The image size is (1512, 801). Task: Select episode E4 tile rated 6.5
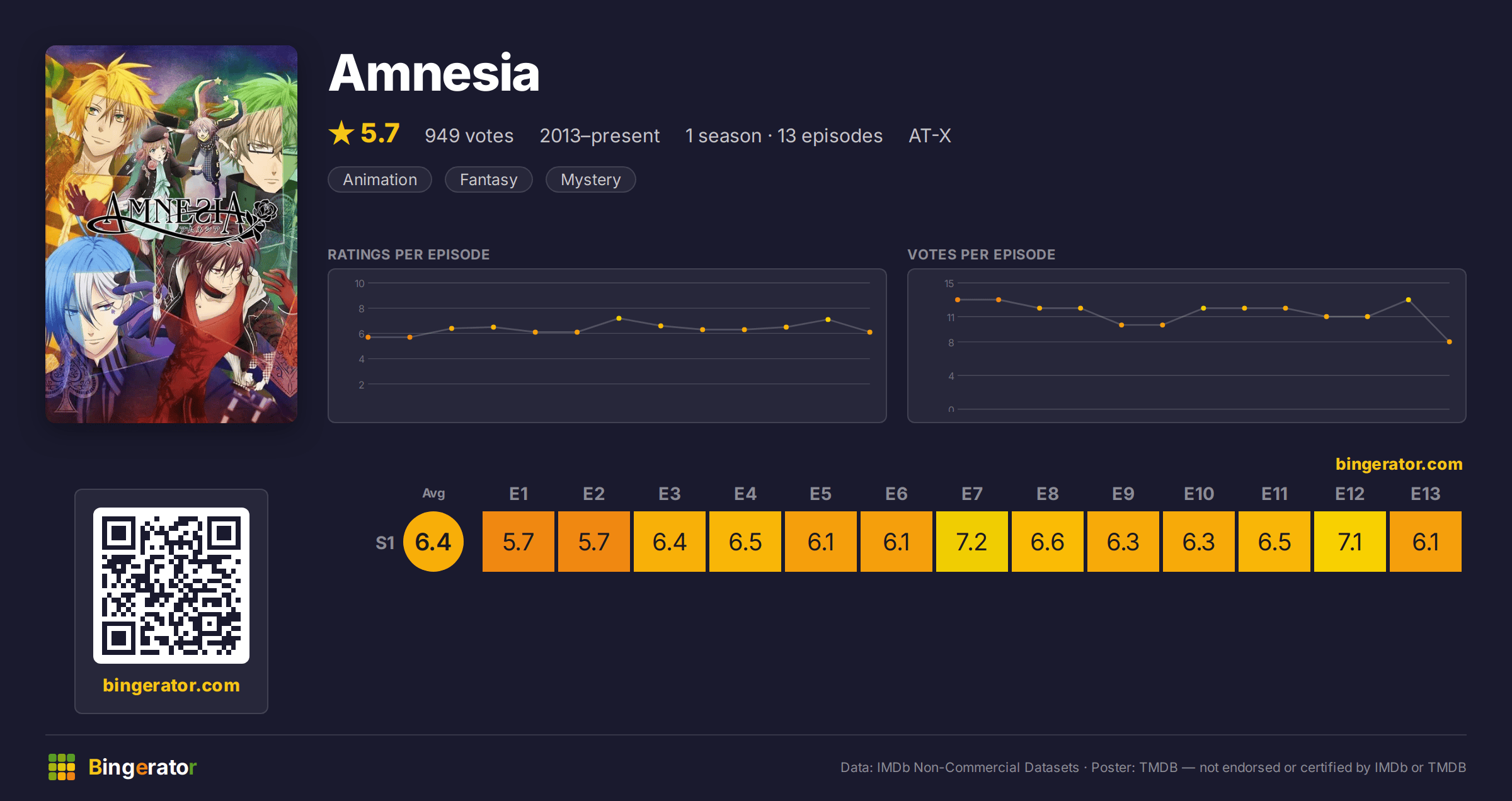coord(745,542)
